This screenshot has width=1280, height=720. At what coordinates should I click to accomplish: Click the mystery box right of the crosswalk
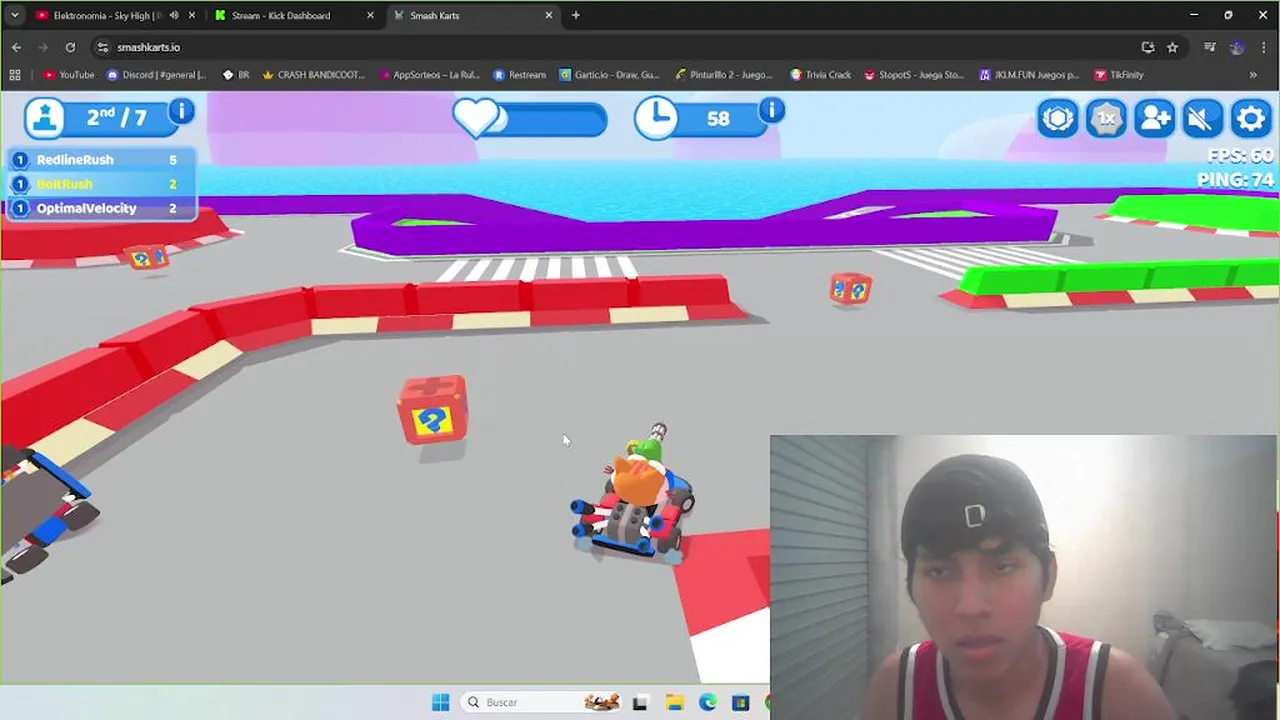(851, 289)
